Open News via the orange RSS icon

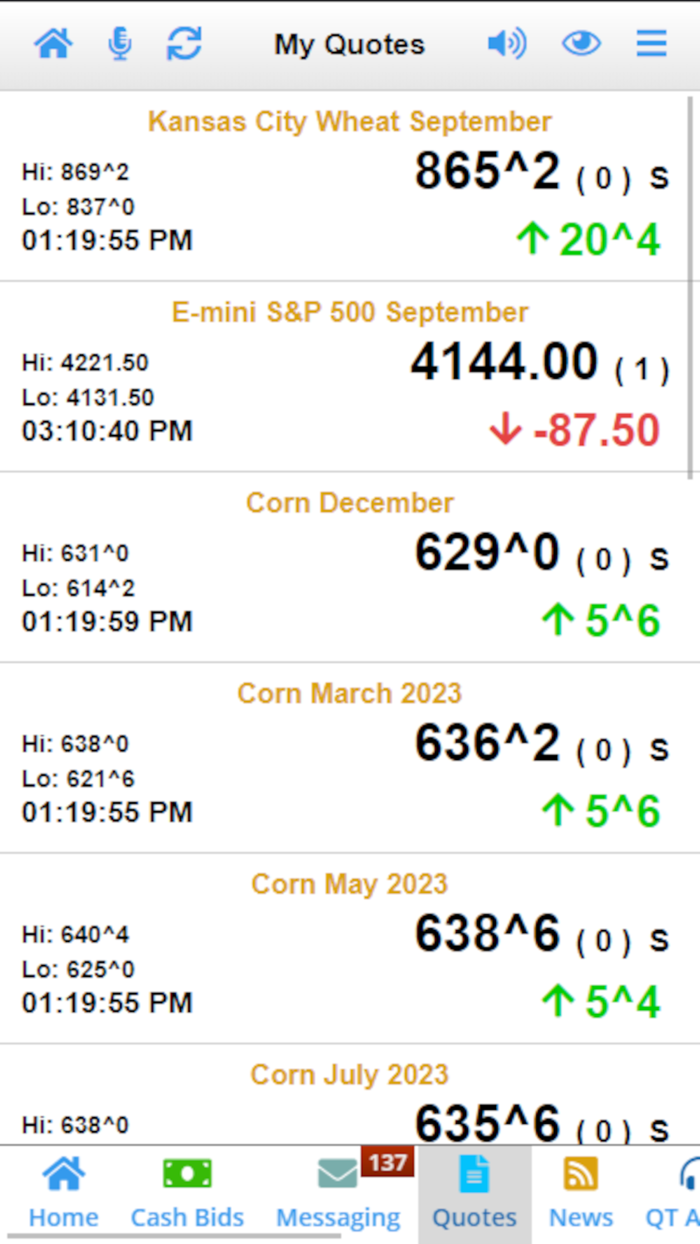point(580,1171)
